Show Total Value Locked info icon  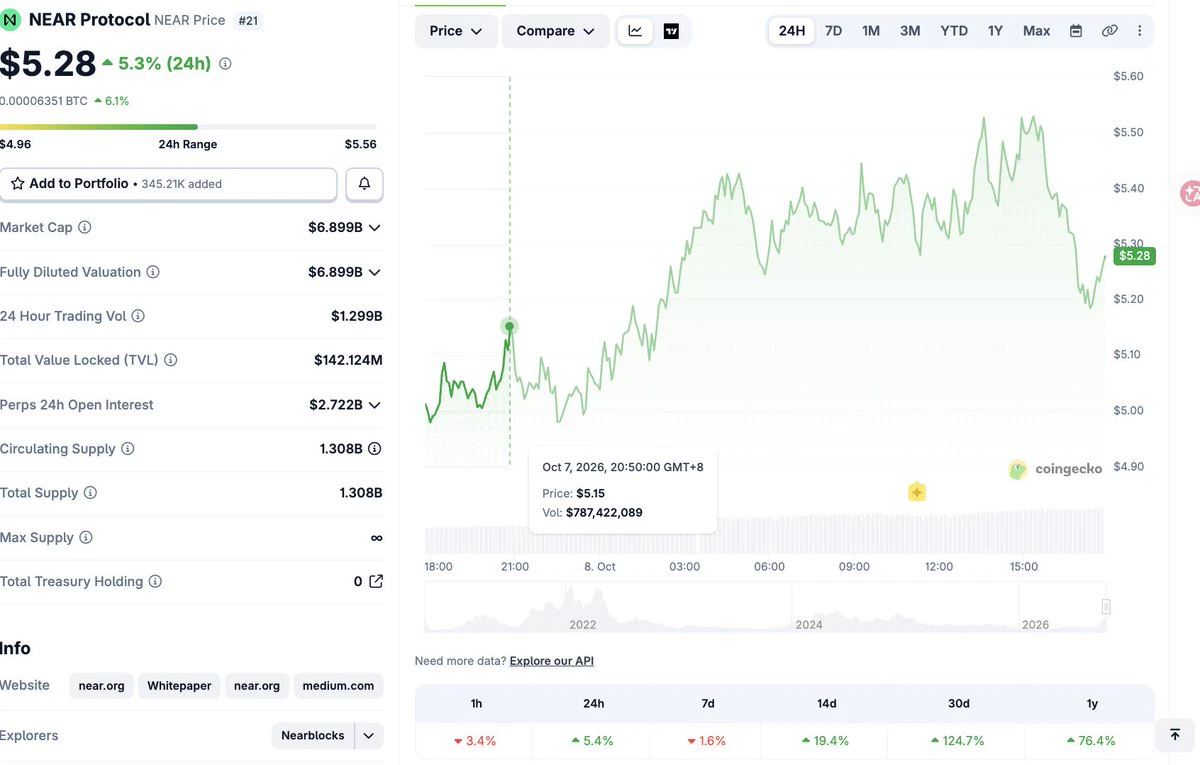171,360
